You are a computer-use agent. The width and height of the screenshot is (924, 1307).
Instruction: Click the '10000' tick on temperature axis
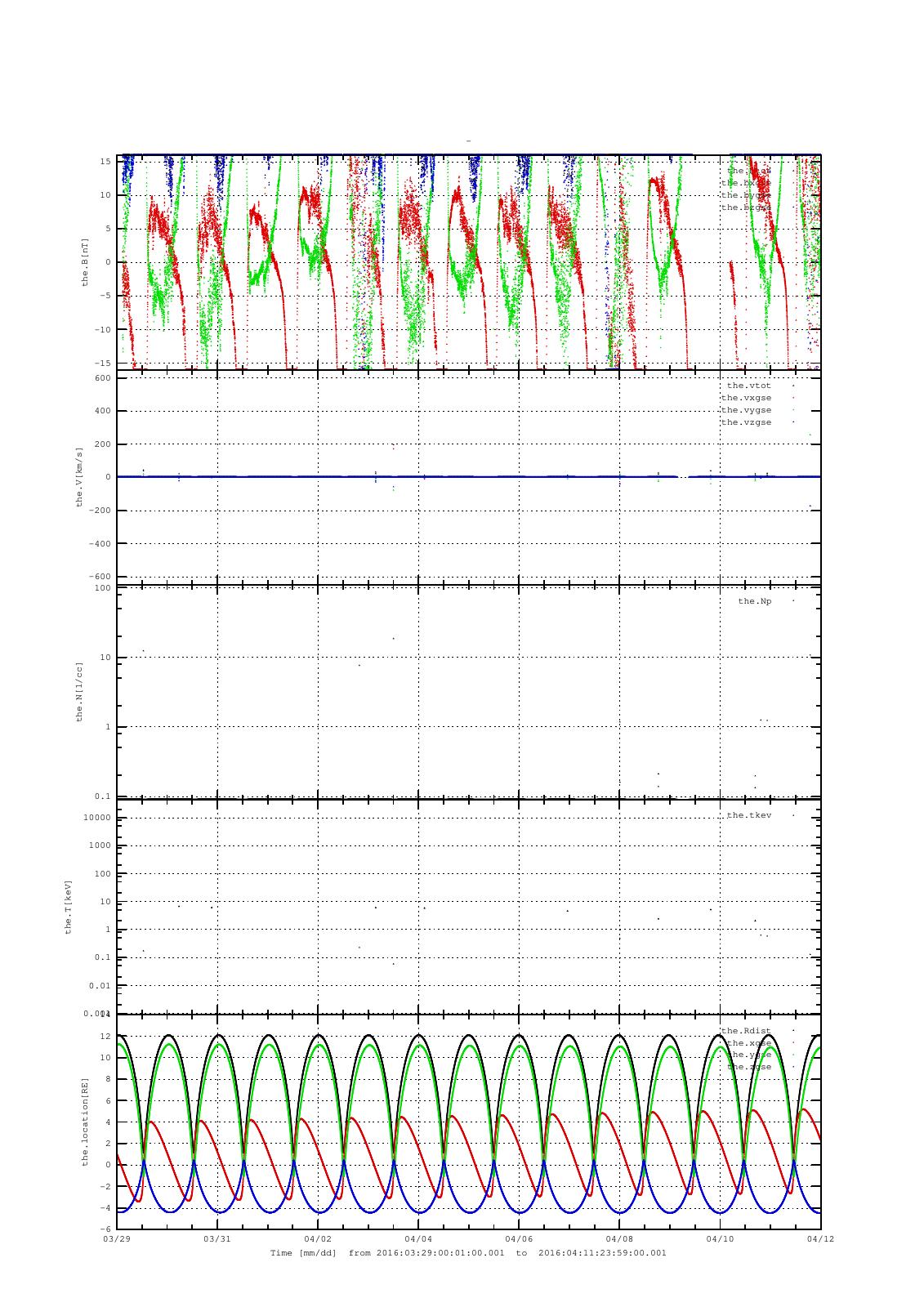[x=97, y=818]
